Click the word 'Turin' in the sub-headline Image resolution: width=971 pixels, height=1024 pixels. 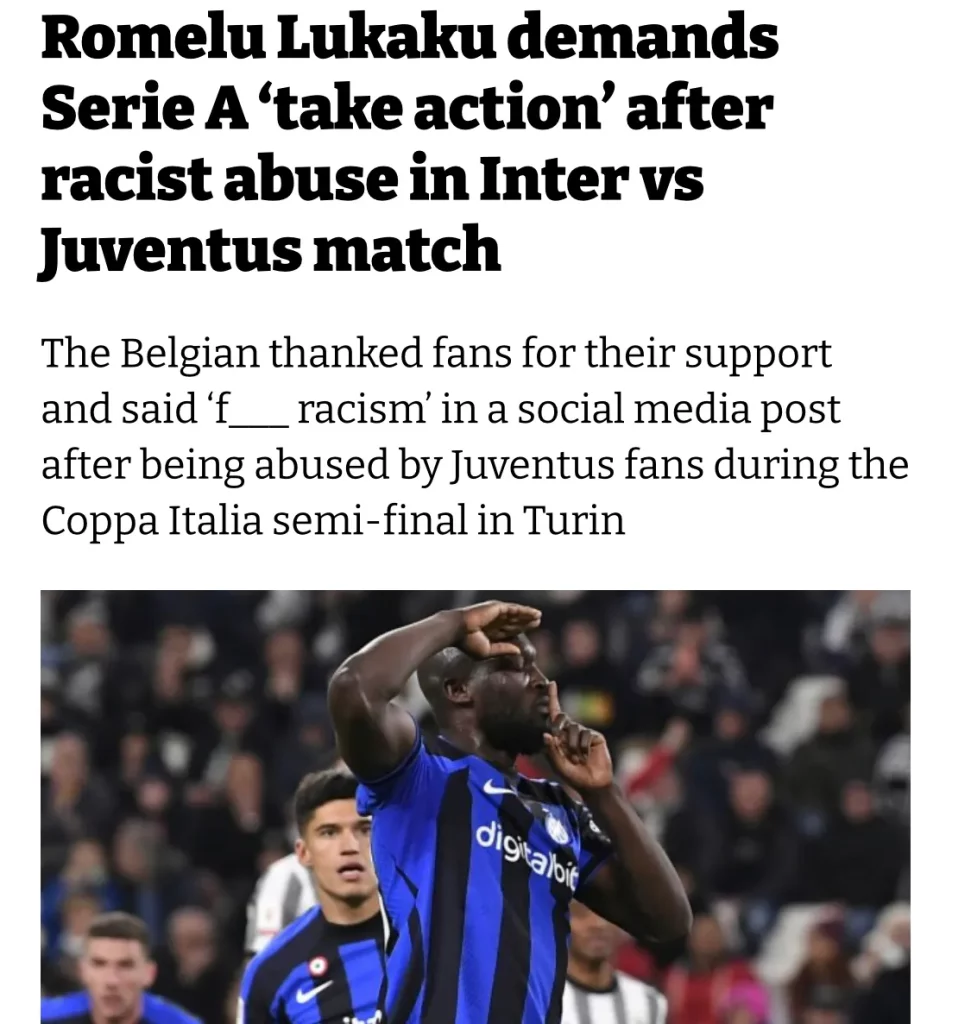pos(574,520)
